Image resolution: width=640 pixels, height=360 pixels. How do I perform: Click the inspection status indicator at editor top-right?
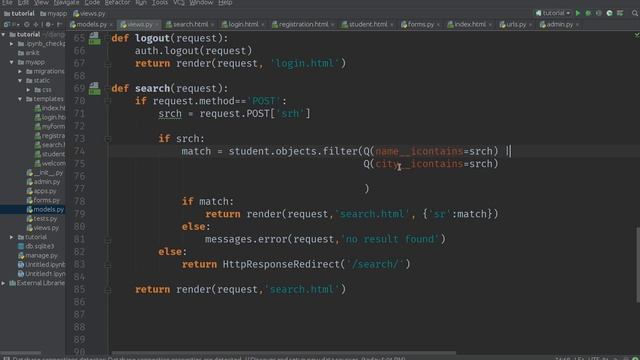pyautogui.click(x=636, y=36)
